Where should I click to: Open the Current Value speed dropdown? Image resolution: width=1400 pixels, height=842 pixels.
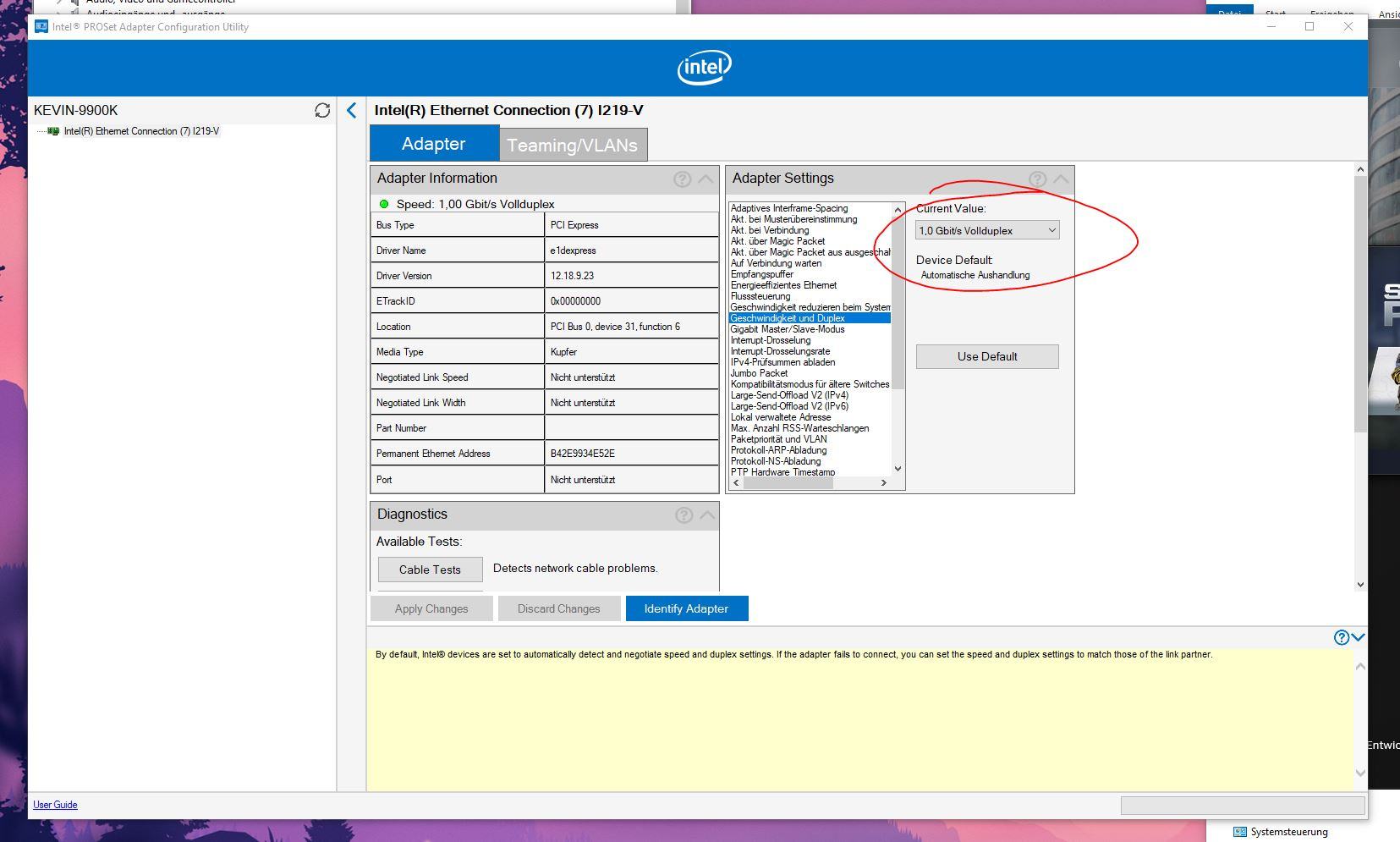(987, 230)
